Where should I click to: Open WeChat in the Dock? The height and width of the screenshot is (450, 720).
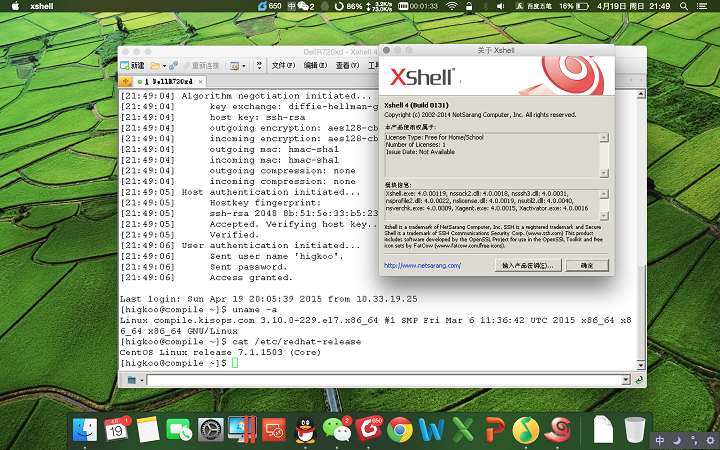[x=337, y=430]
